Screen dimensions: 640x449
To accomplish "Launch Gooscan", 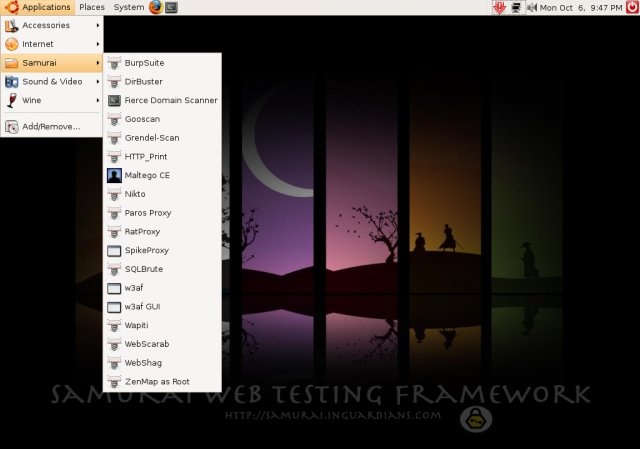I will point(162,119).
